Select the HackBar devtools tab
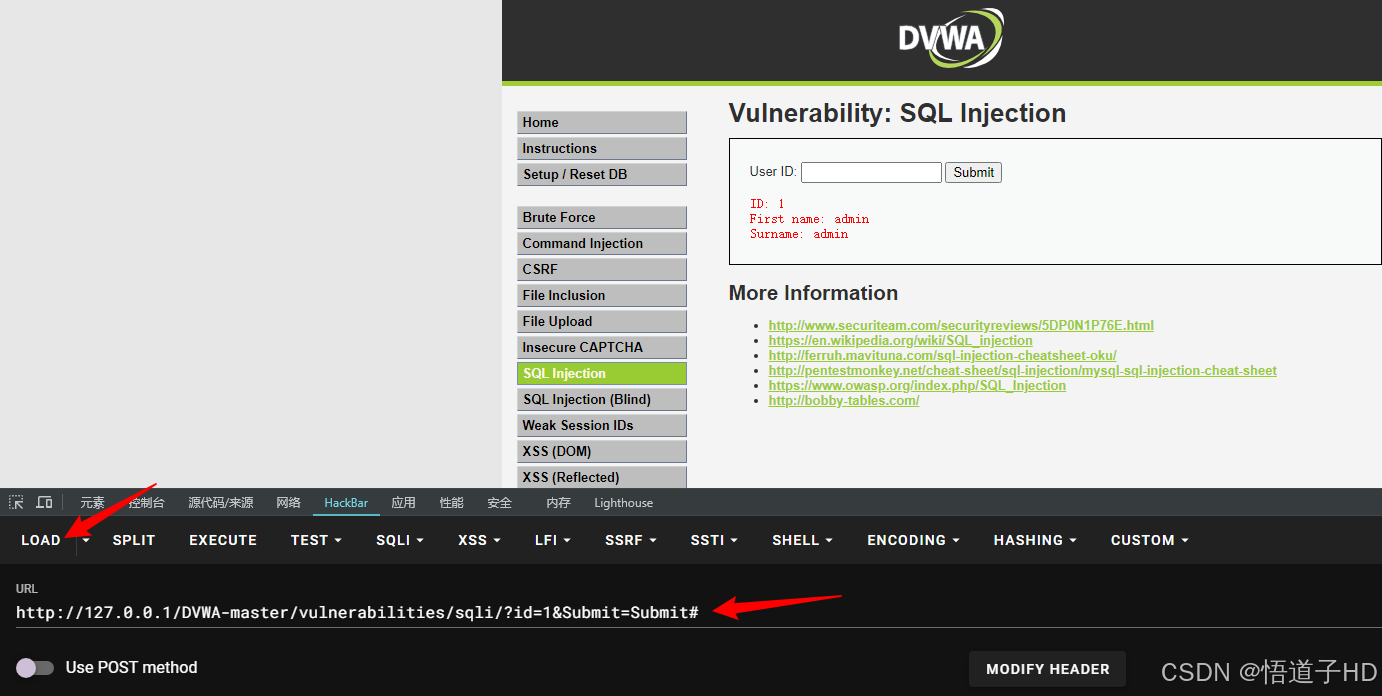Screen dimensions: 1382x696 click(x=346, y=503)
